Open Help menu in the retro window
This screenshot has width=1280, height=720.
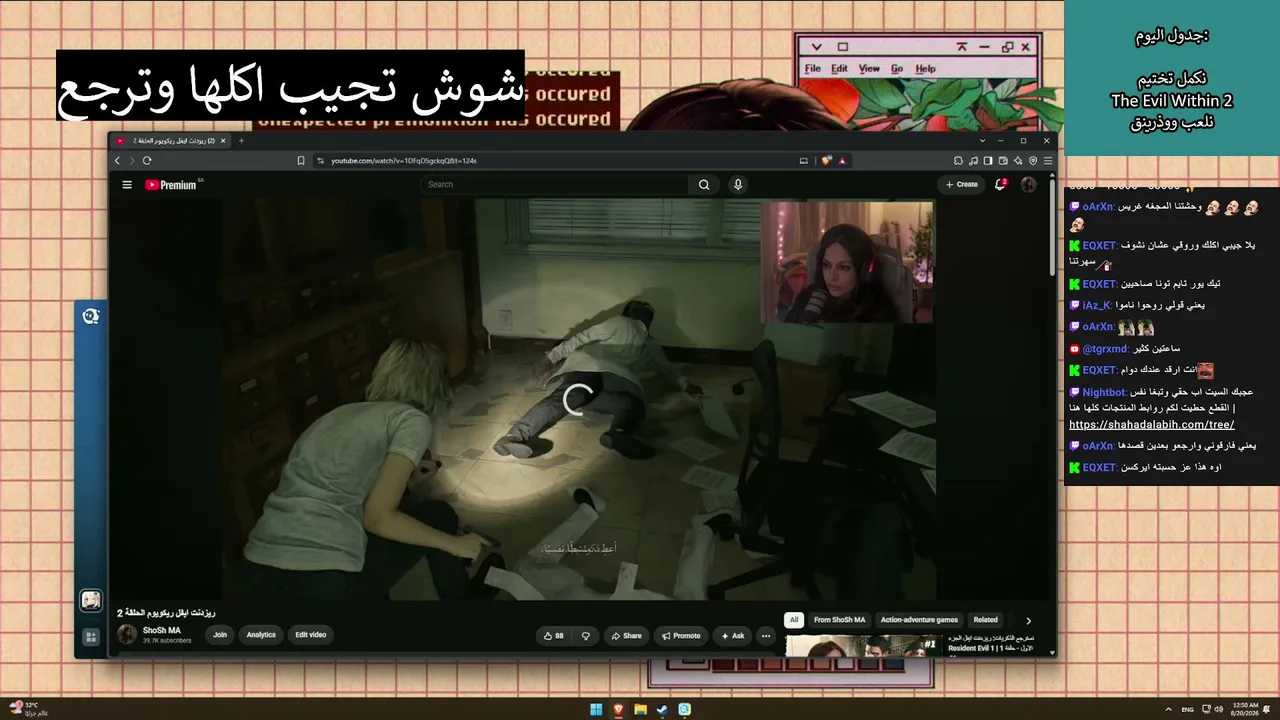pos(926,69)
